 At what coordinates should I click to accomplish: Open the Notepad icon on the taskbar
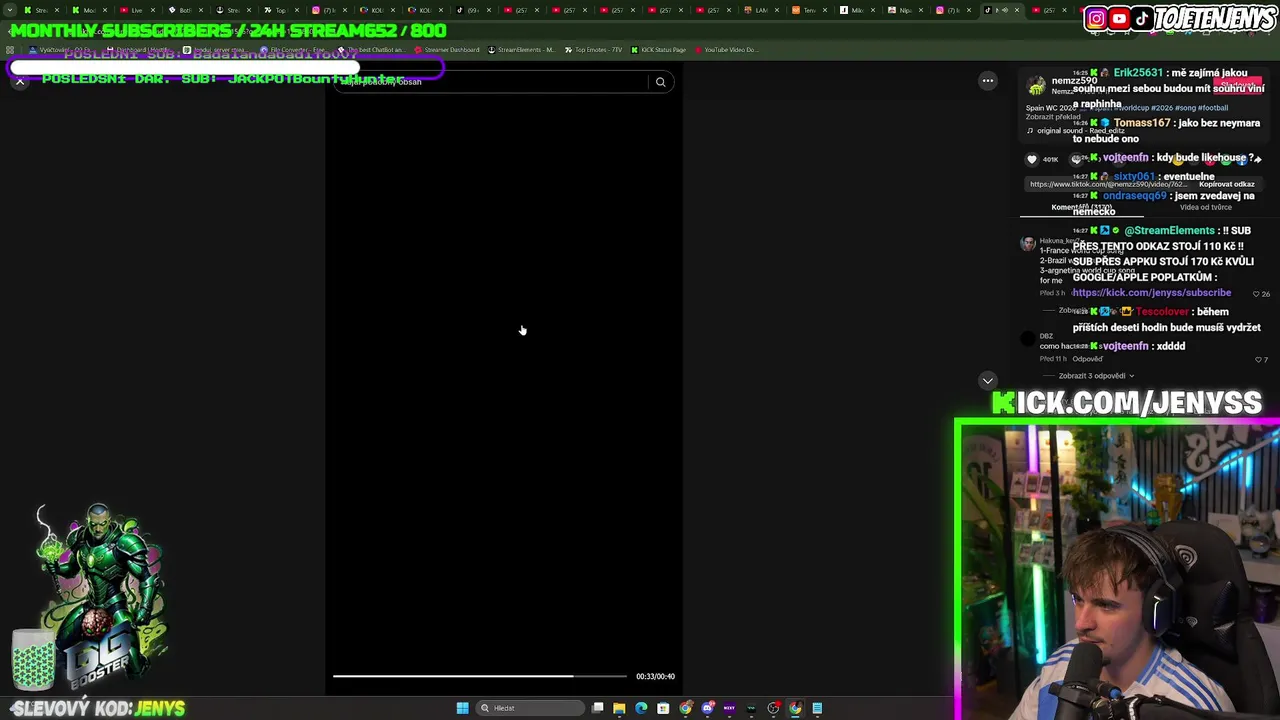[817, 708]
